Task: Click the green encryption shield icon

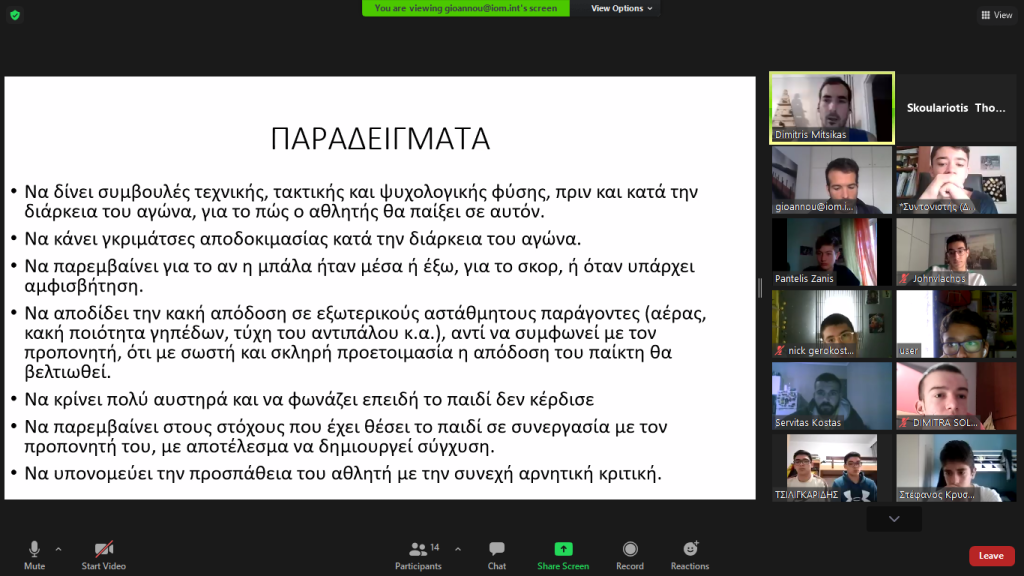Action: (14, 15)
